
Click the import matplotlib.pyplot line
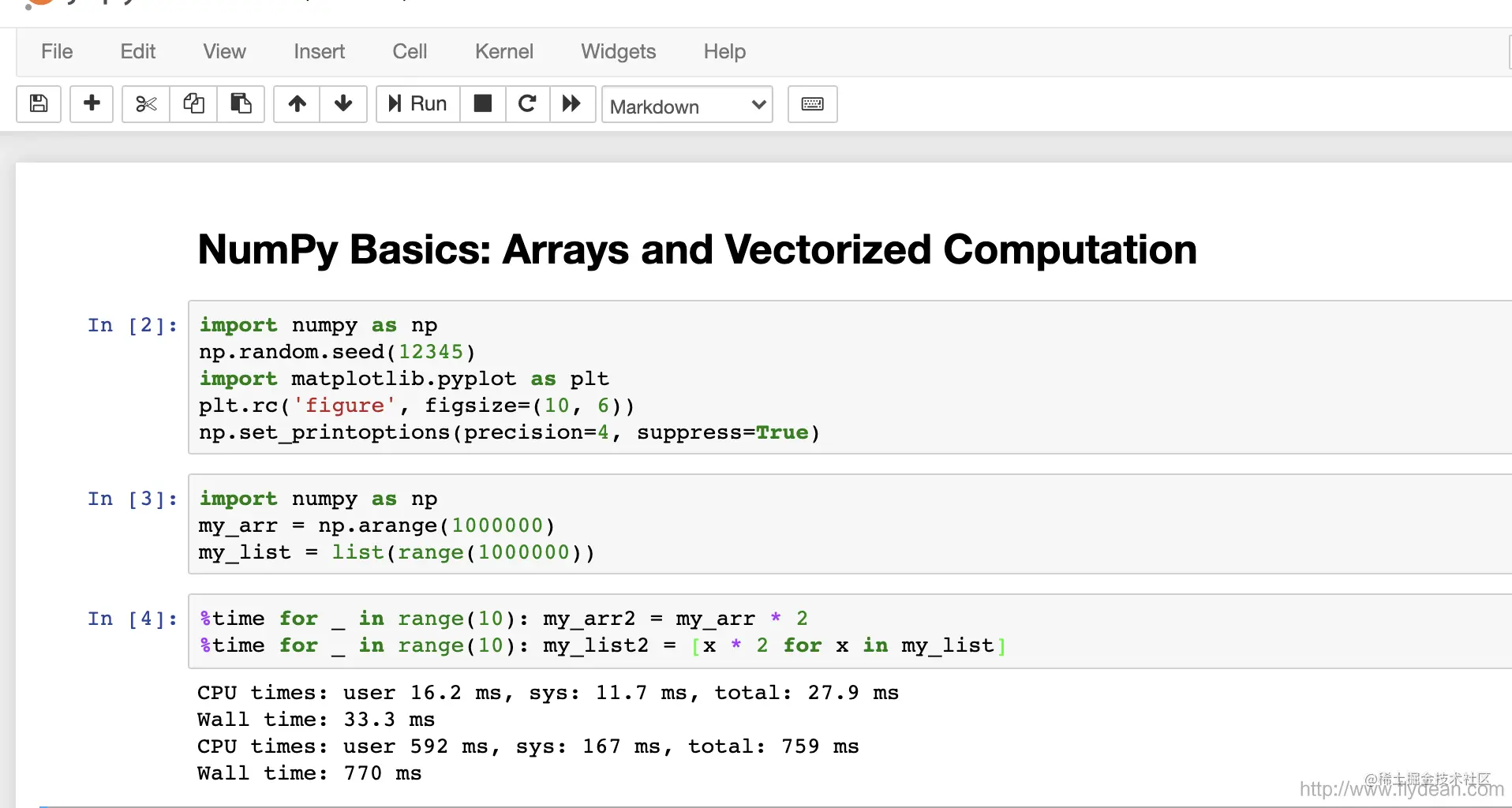403,379
